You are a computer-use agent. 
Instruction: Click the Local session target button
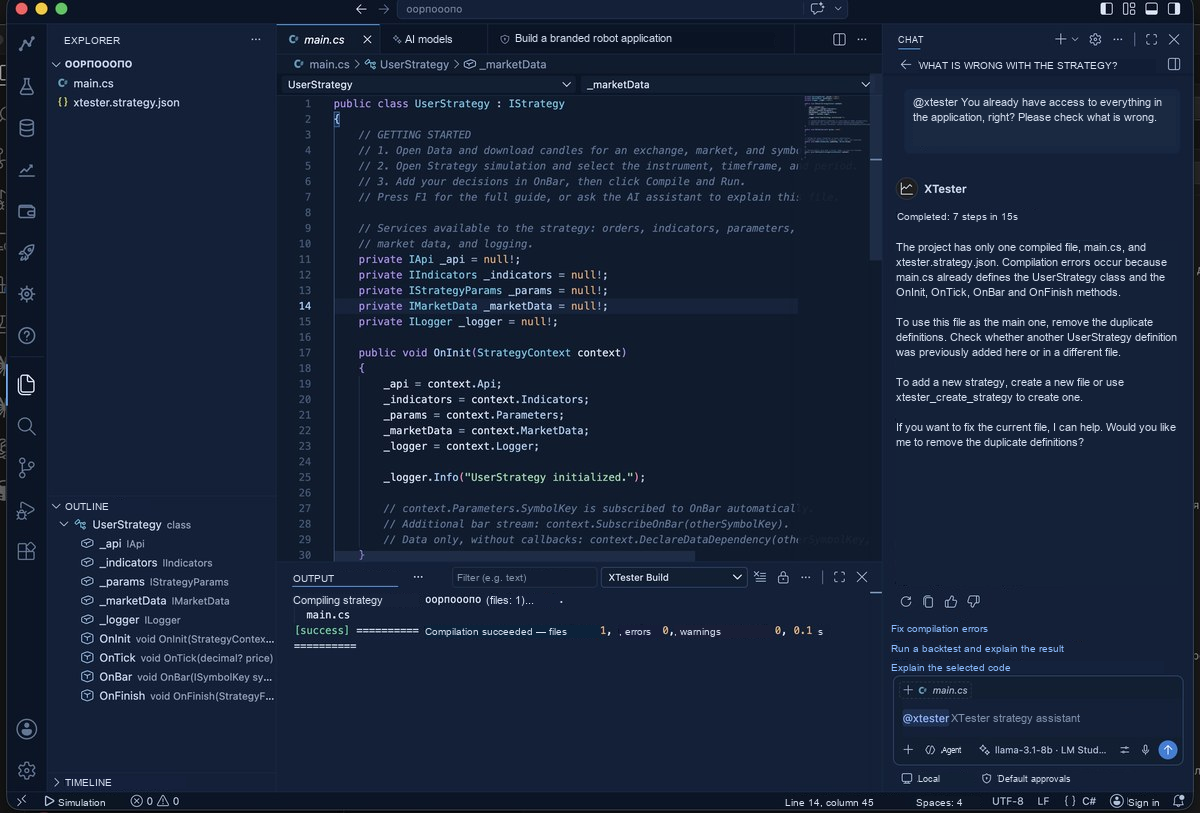921,778
